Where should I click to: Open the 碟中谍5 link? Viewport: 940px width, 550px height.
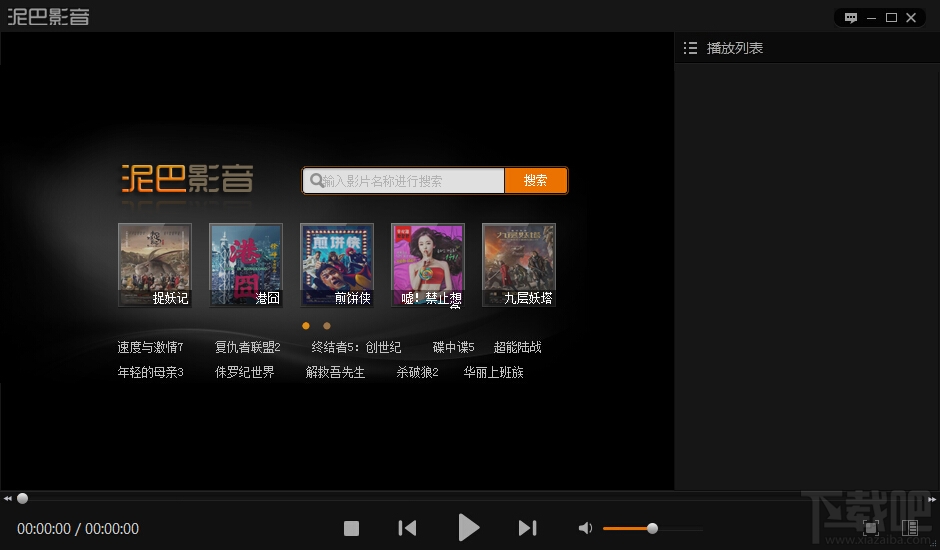pos(453,347)
